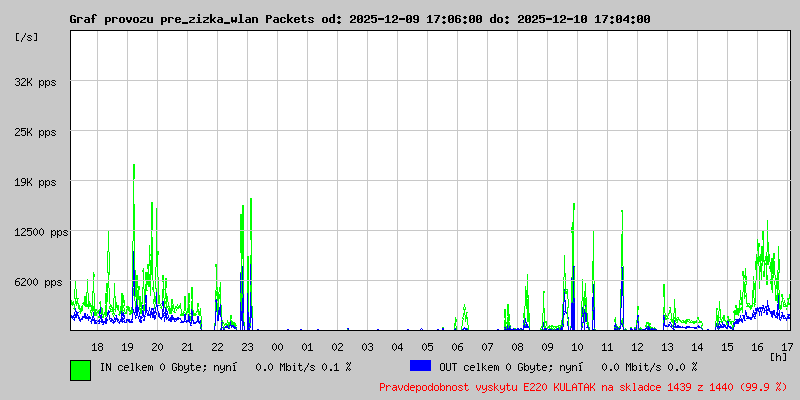Click hour label 06 on time axis

[457, 347]
